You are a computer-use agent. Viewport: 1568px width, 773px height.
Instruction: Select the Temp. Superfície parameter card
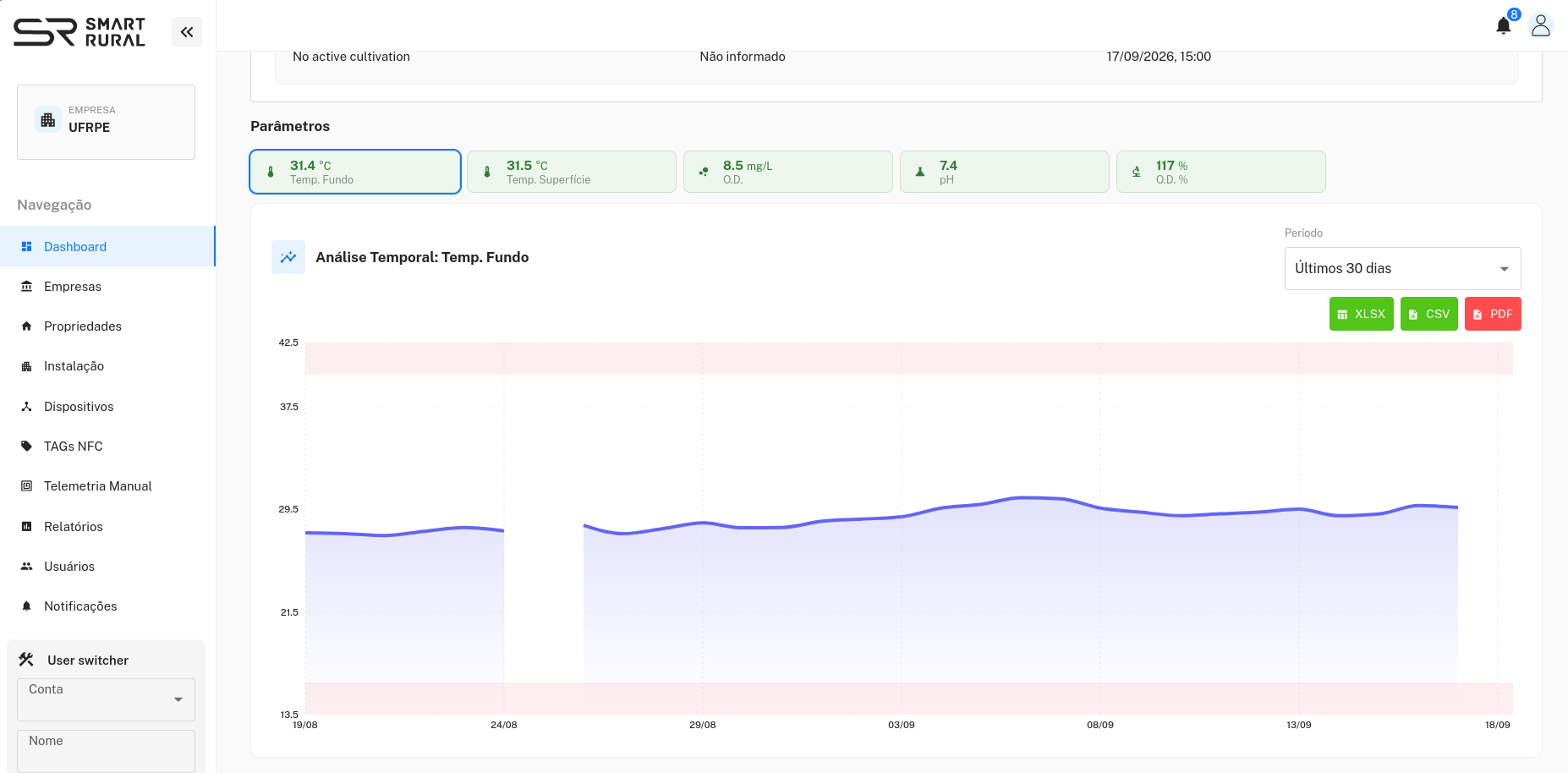(x=572, y=172)
